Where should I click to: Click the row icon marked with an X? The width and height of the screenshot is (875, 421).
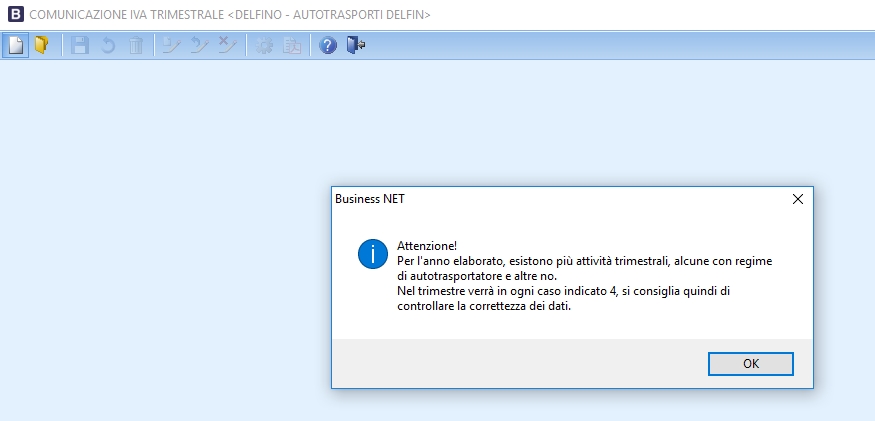(x=227, y=46)
